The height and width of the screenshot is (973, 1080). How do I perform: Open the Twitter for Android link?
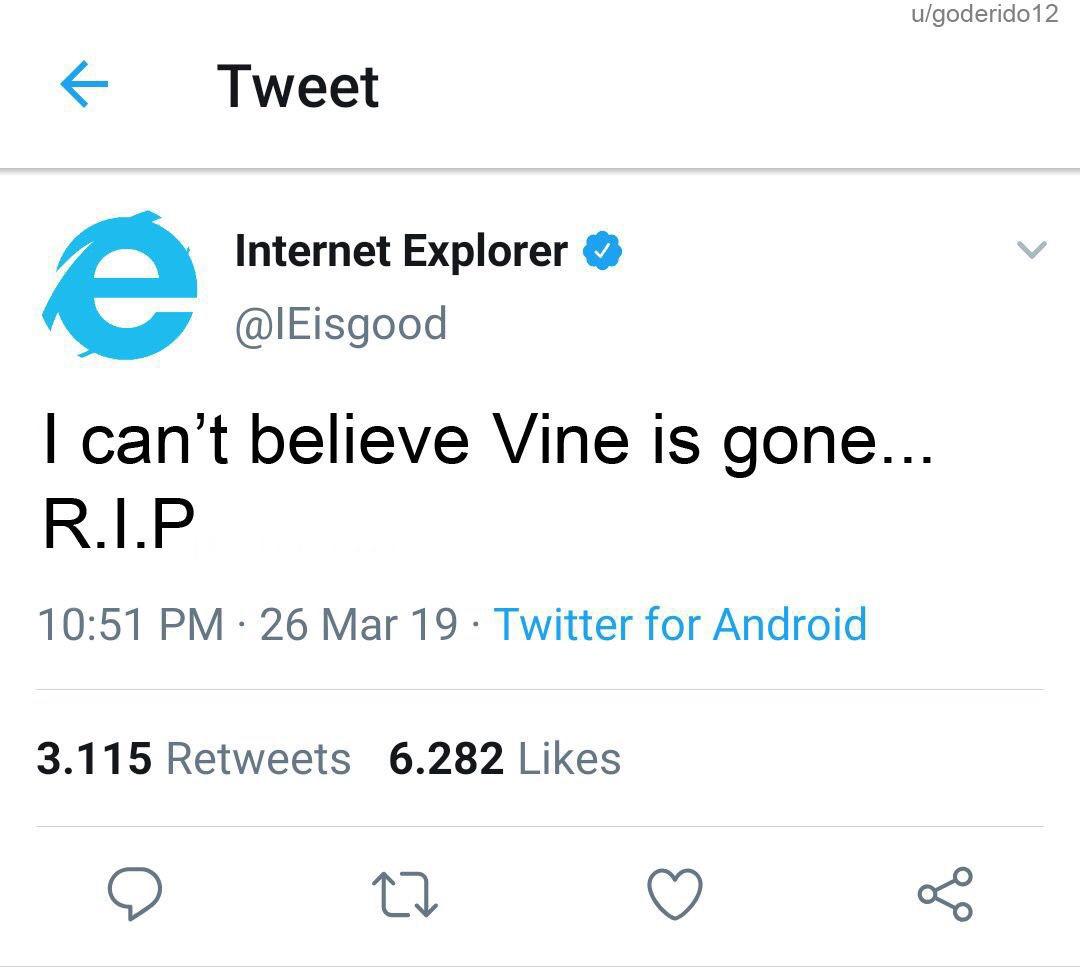(x=681, y=625)
